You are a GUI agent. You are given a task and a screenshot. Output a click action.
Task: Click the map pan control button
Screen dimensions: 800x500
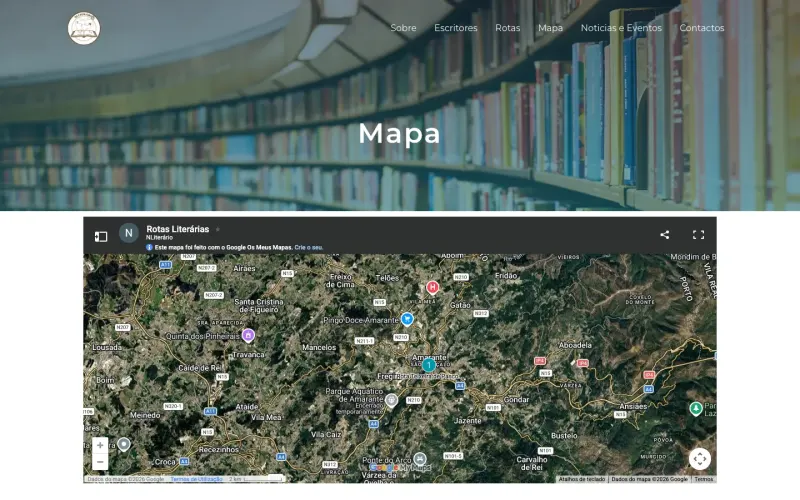700,459
